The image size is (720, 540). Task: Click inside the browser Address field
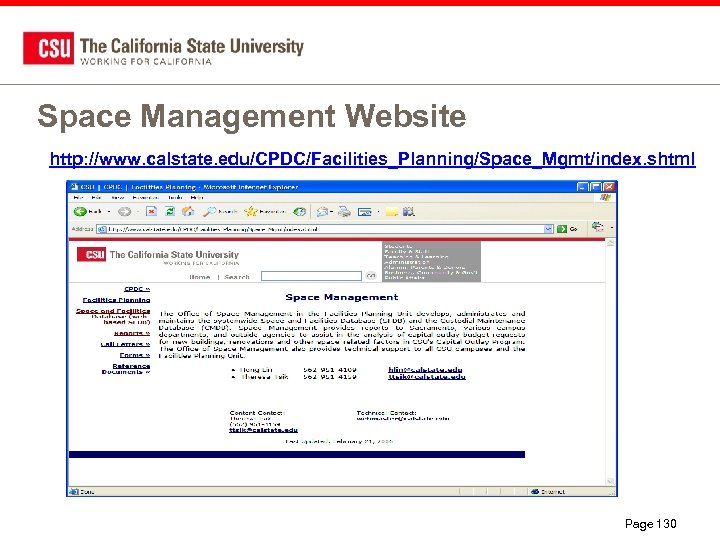[x=320, y=229]
